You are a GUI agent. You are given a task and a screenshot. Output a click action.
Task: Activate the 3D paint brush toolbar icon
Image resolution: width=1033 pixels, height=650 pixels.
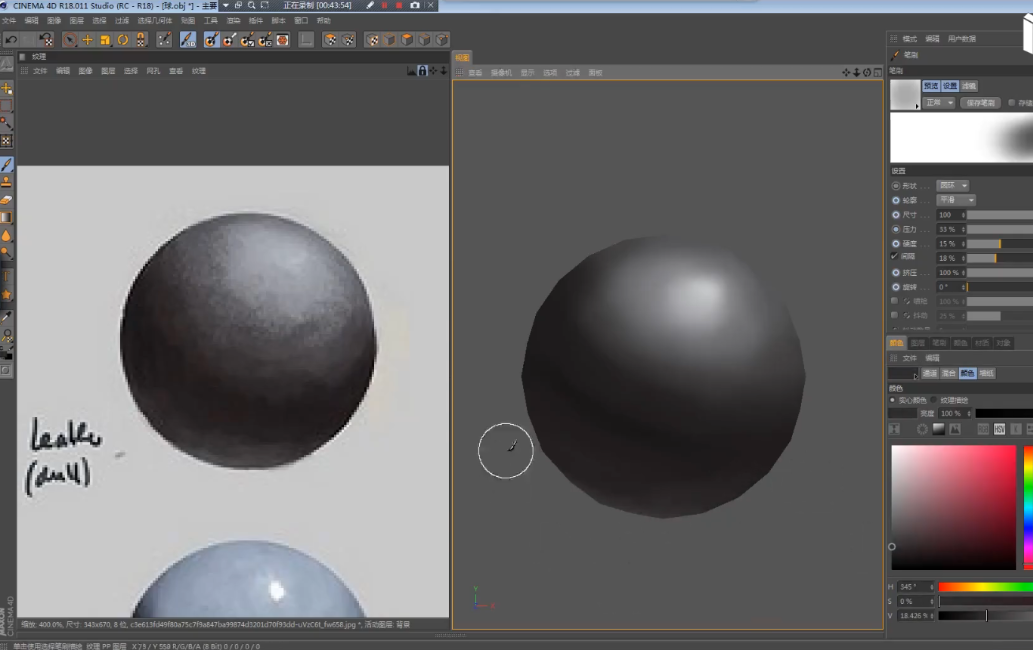click(x=188, y=40)
